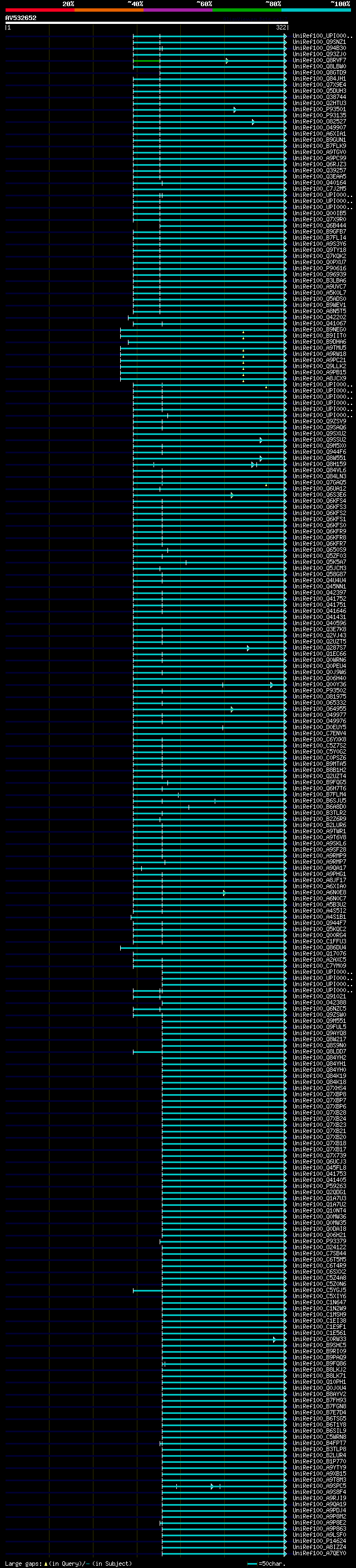Click the UniRef100_Q9SSU2 label

[x=319, y=439]
